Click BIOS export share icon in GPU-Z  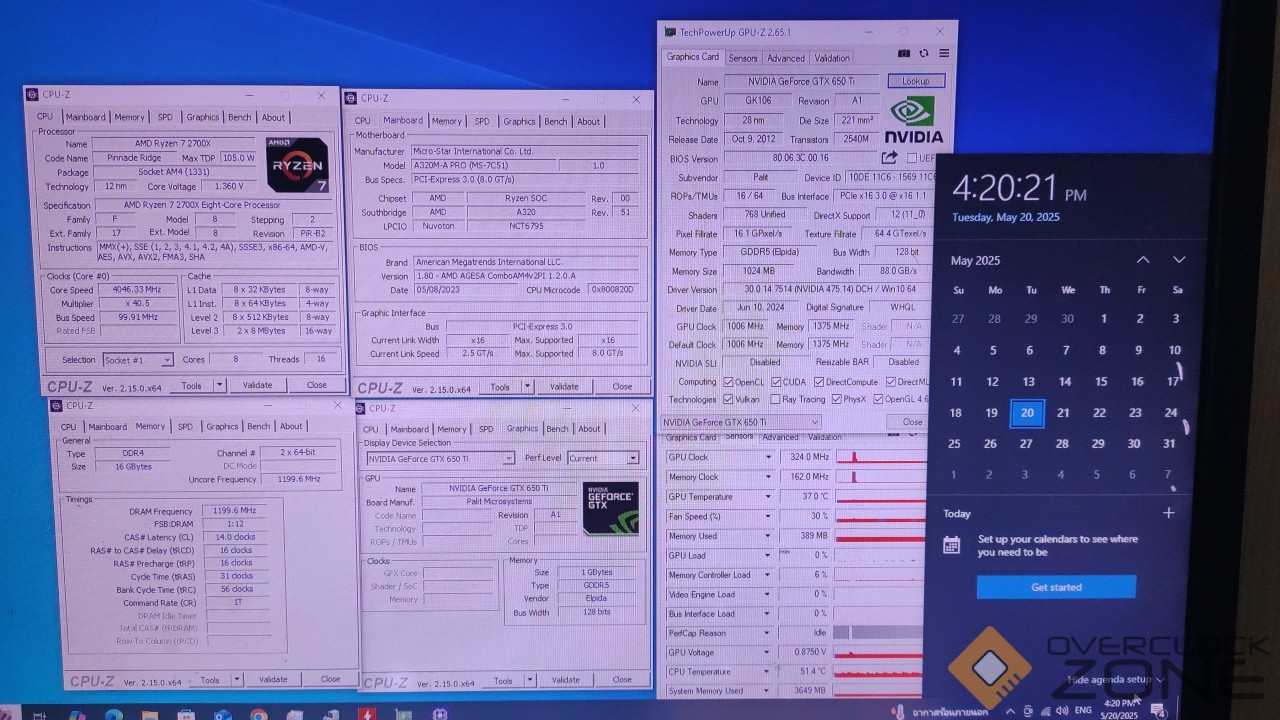pos(889,158)
